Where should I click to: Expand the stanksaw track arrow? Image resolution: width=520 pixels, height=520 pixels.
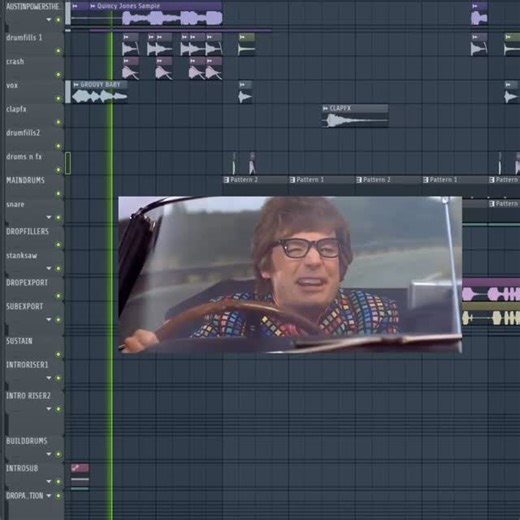[49, 268]
